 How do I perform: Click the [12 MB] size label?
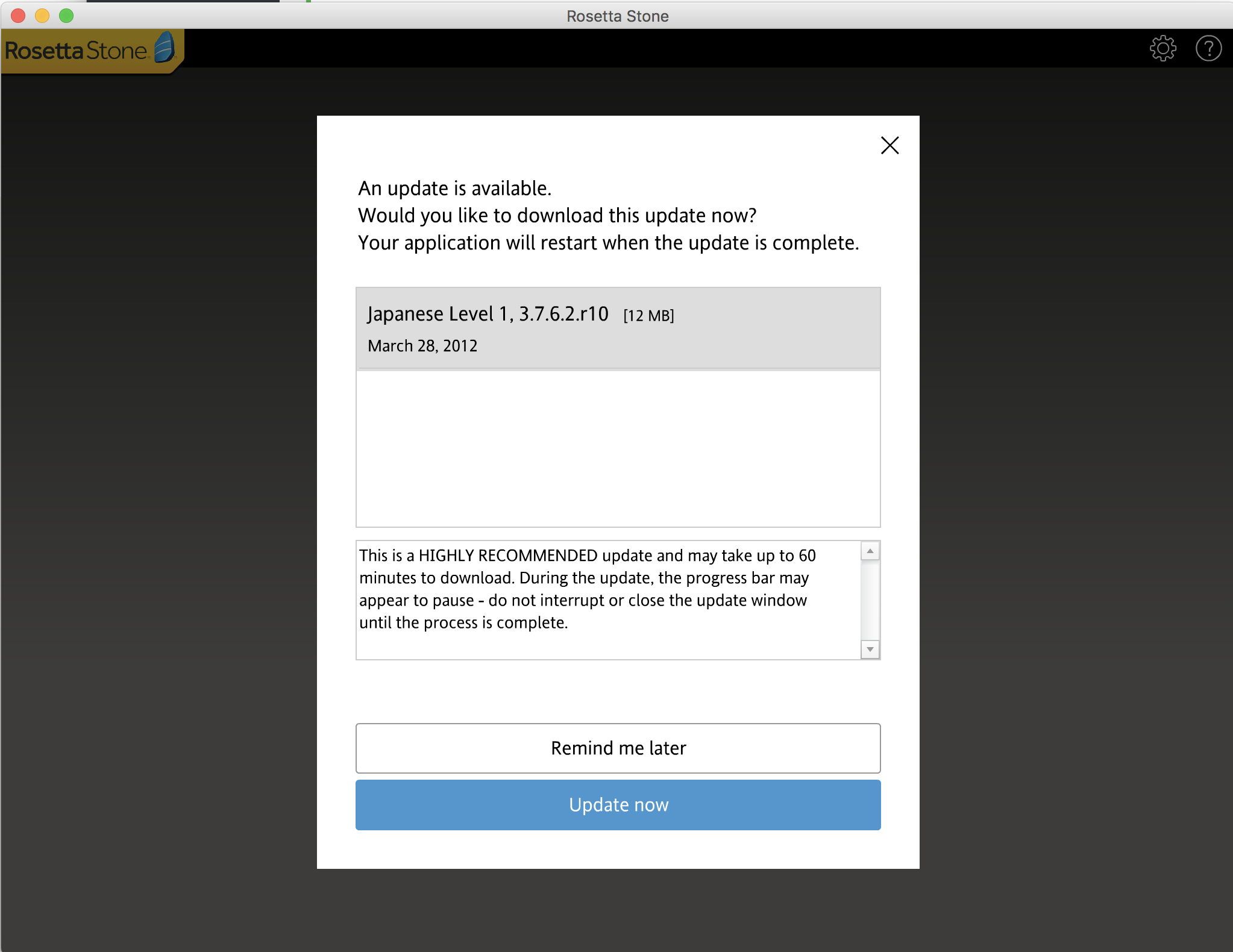(648, 316)
